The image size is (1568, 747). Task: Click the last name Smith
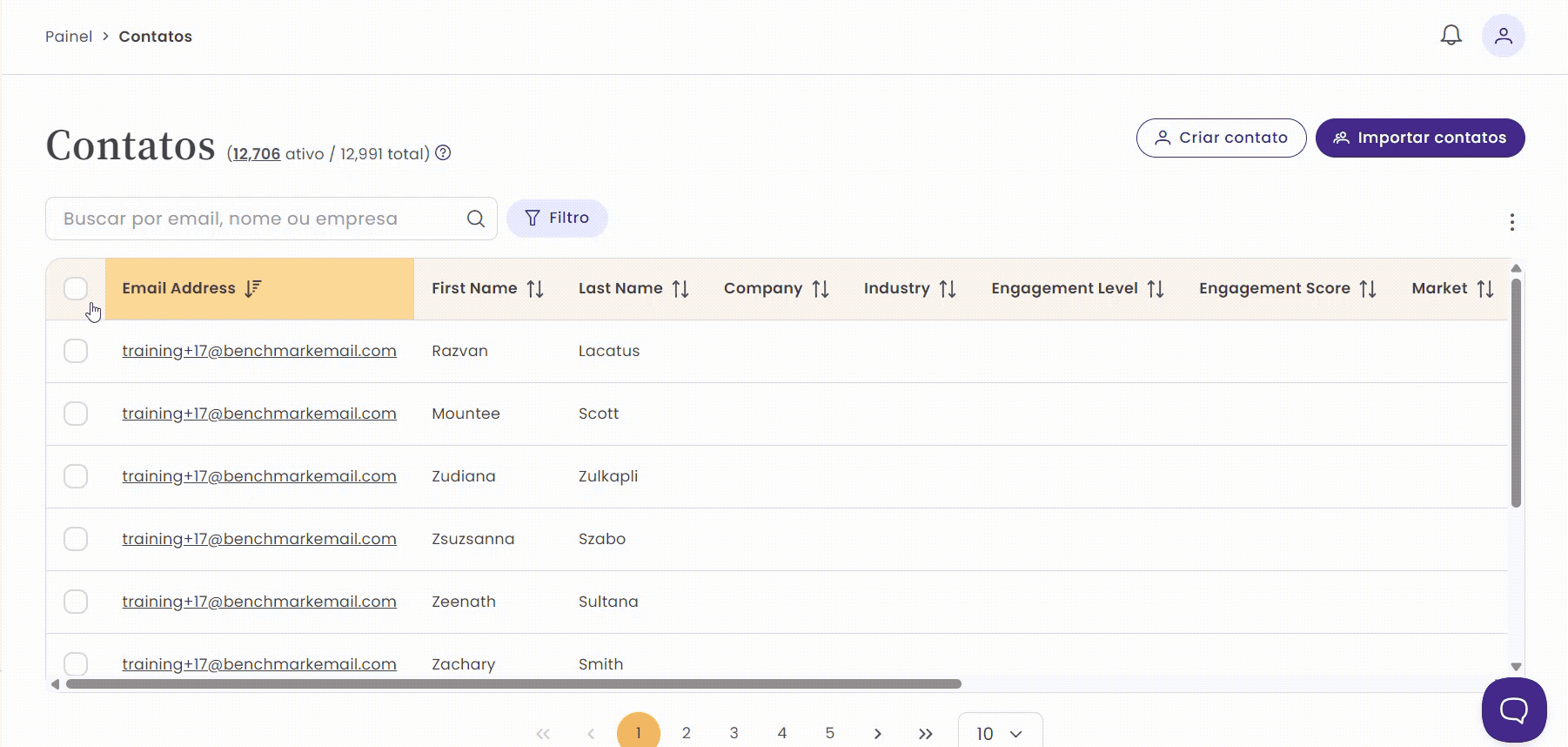[601, 664]
